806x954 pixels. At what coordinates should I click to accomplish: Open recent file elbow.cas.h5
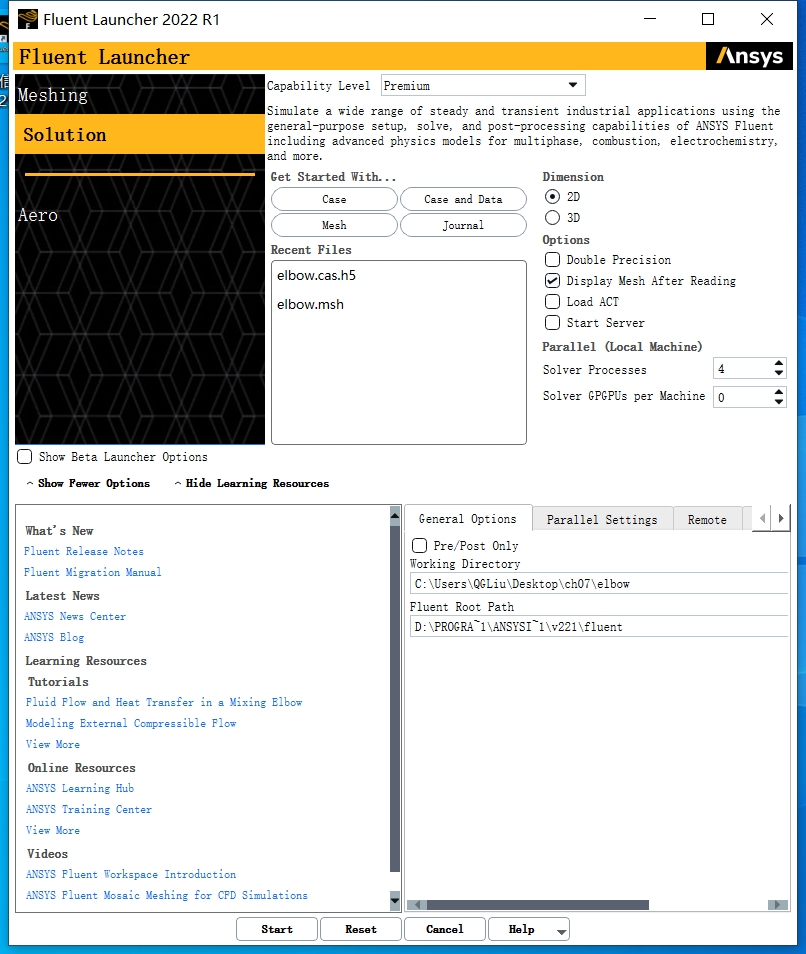coord(316,276)
